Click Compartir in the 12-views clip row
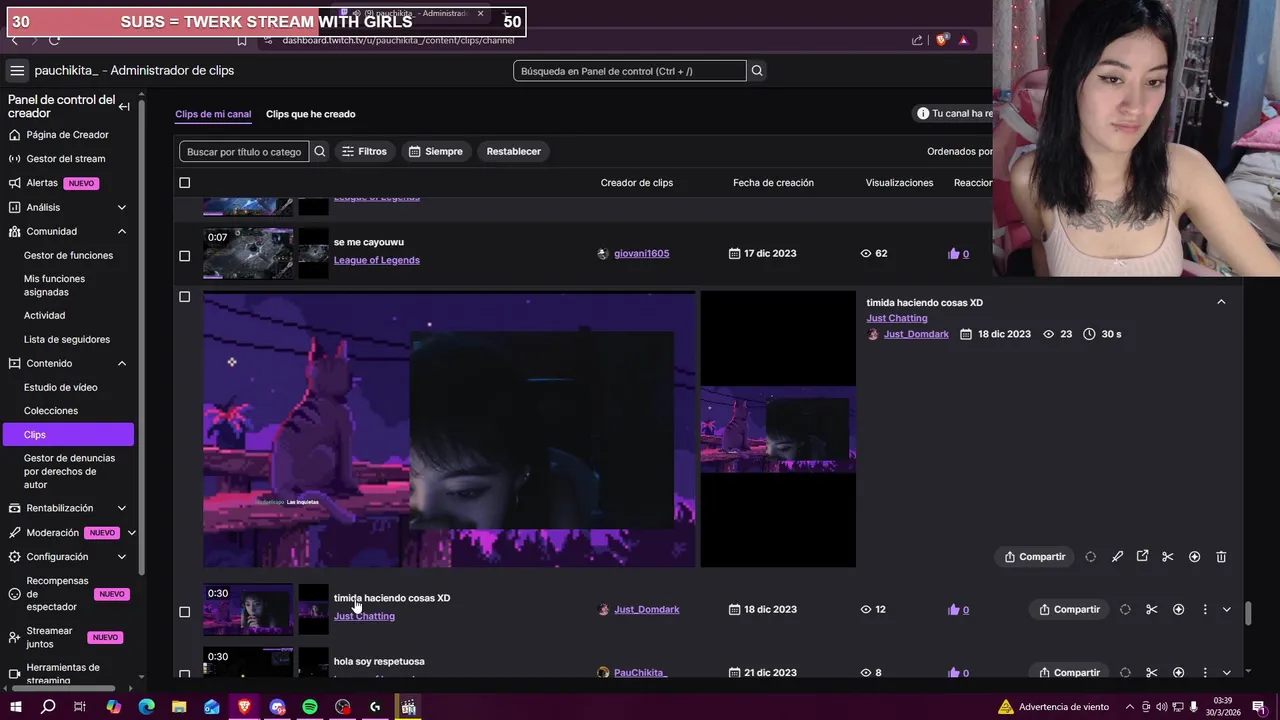Image resolution: width=1280 pixels, height=720 pixels. point(1069,609)
